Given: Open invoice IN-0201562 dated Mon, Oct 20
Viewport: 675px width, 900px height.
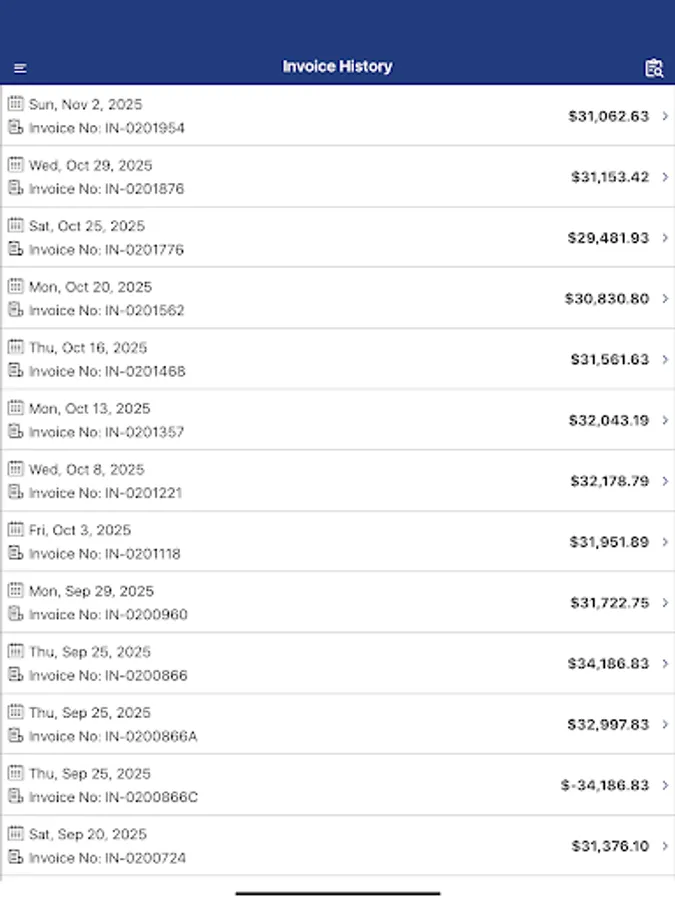Looking at the screenshot, I should coord(337,298).
